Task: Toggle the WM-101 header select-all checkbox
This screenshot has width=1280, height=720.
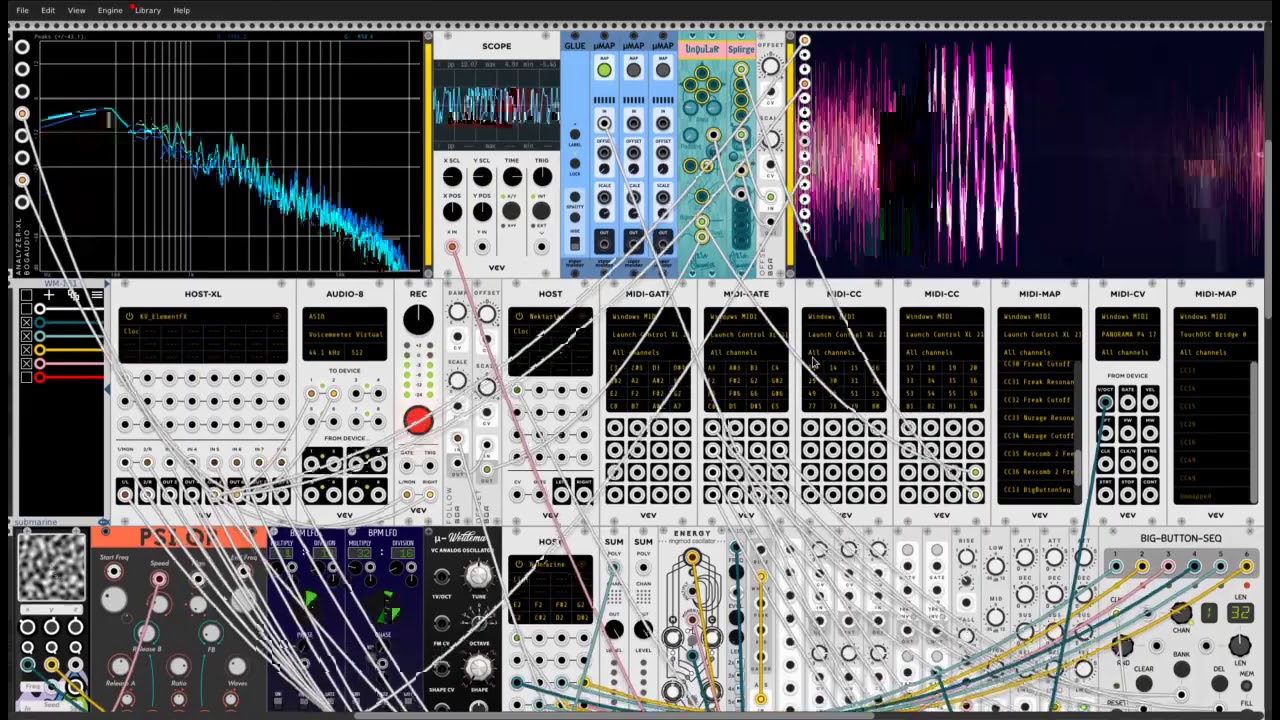Action: pos(26,296)
